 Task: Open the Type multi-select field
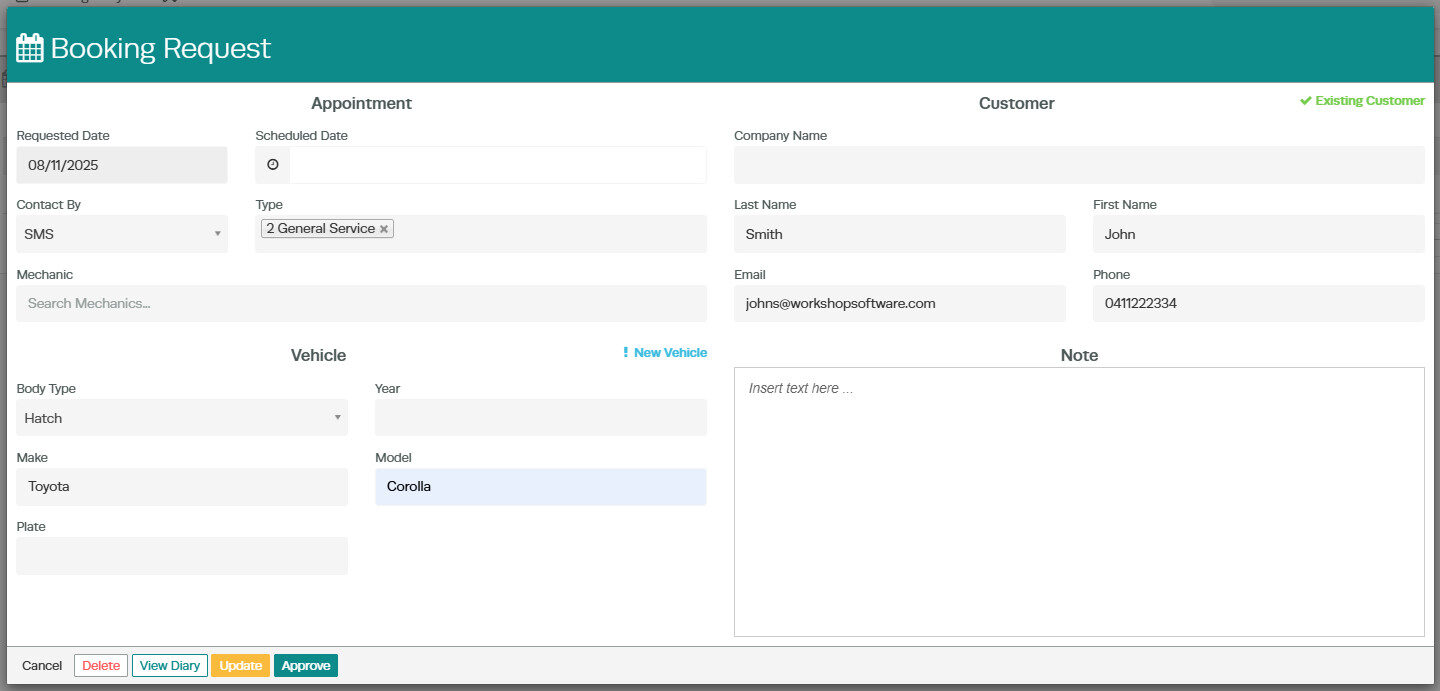pyautogui.click(x=481, y=234)
